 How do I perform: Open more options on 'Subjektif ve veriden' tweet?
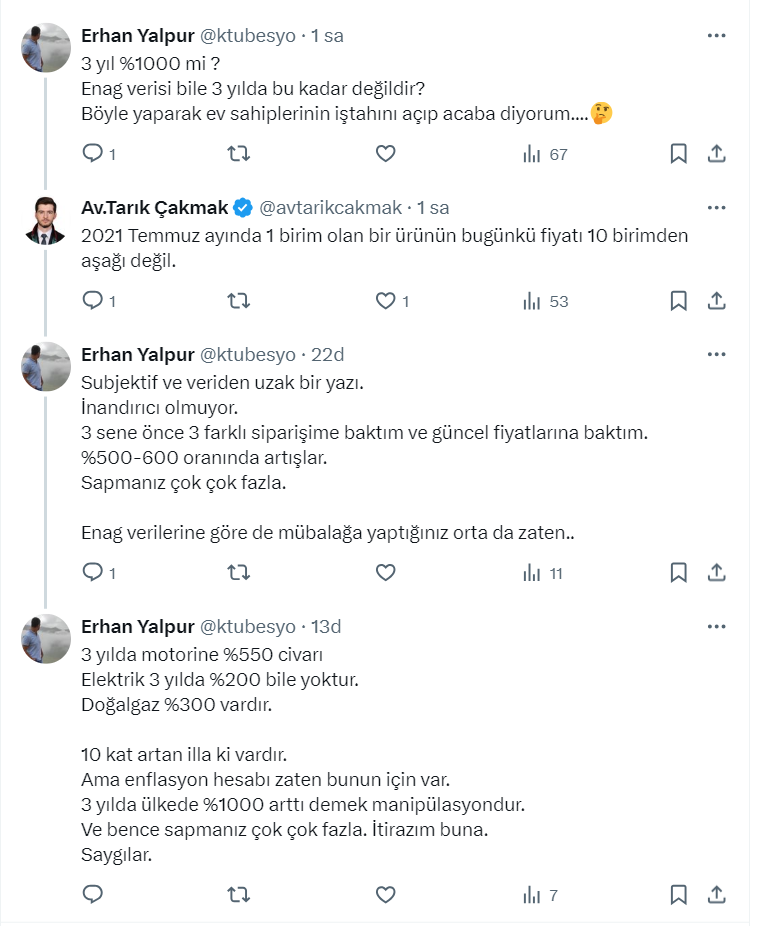pyautogui.click(x=716, y=354)
